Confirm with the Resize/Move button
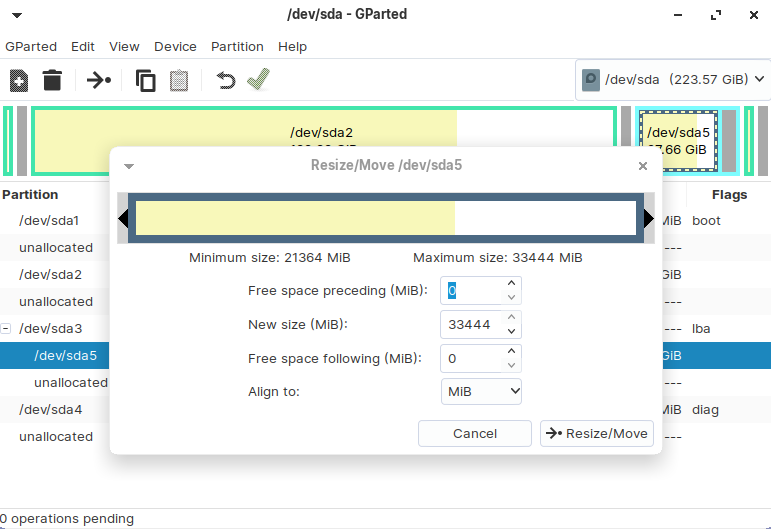The image size is (771, 529). [597, 434]
